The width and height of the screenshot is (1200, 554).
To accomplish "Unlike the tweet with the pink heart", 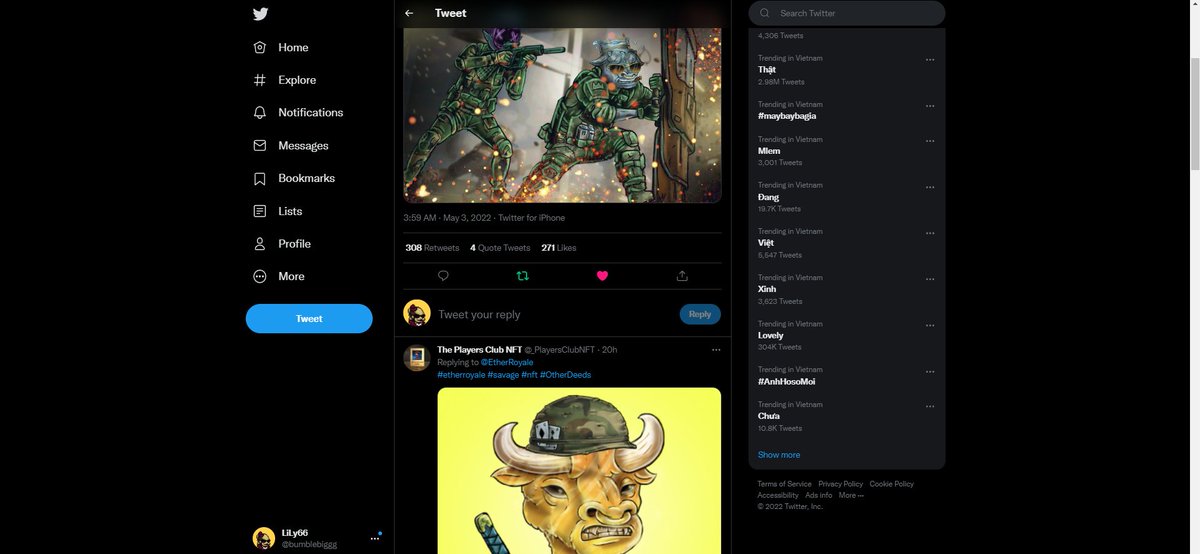I will 602,275.
